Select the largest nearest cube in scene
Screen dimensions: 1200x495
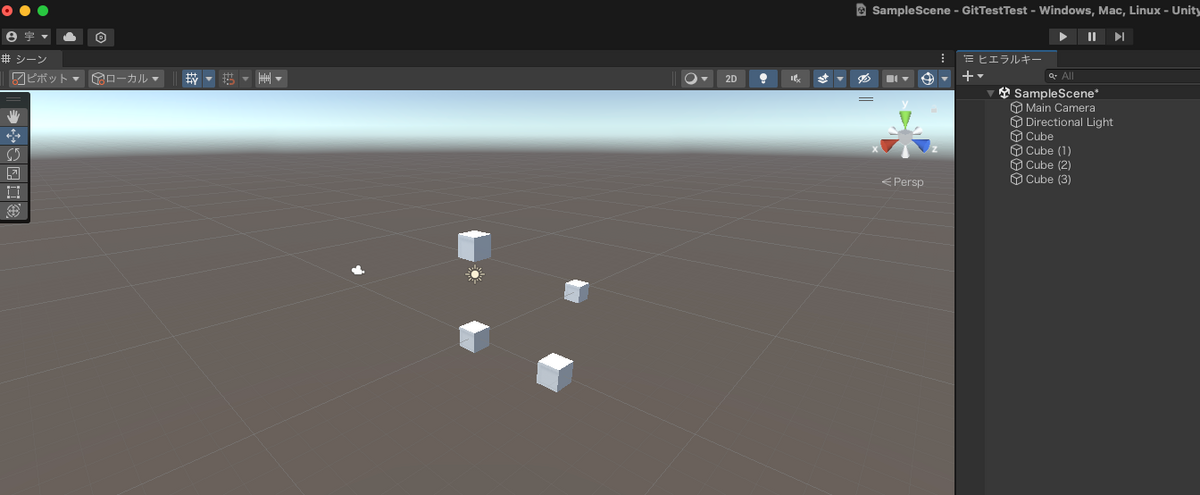pos(554,372)
